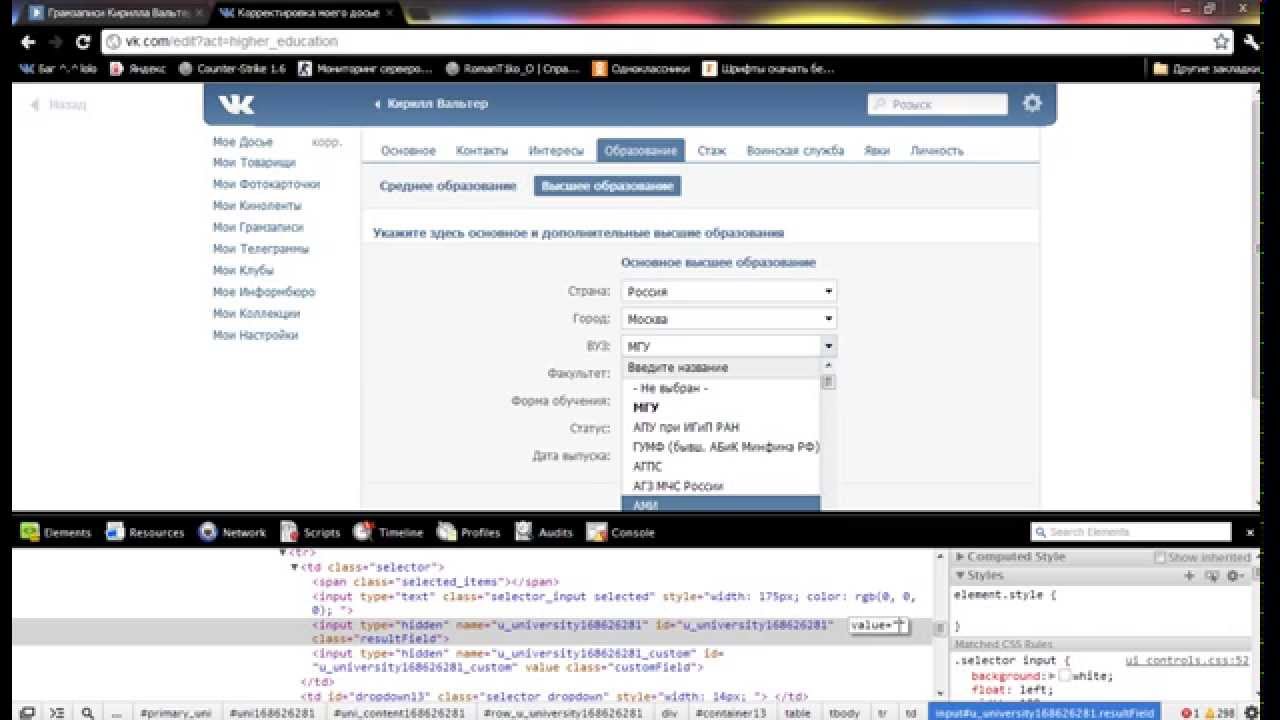Screen dimensions: 1280x720
Task: Open Мои Товарищи in the sidebar
Action: 254,163
